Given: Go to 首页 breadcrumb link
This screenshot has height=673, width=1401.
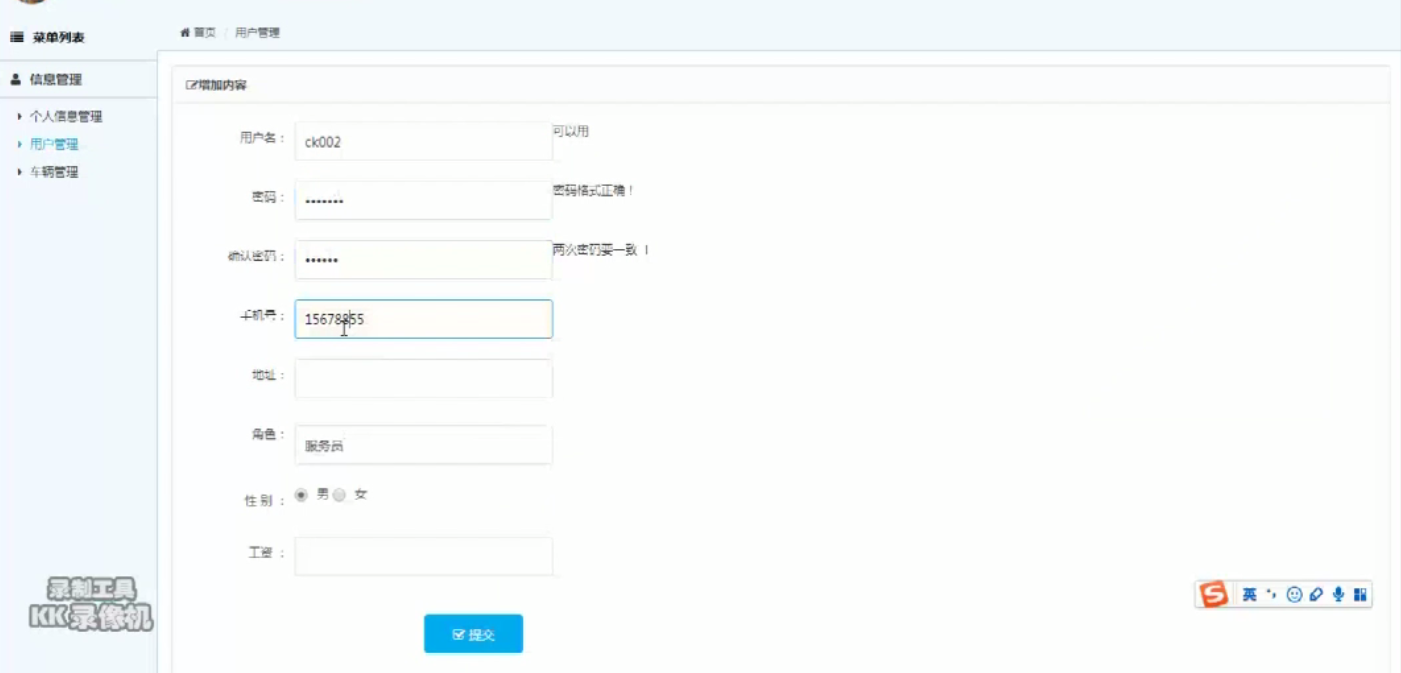Looking at the screenshot, I should 204,32.
